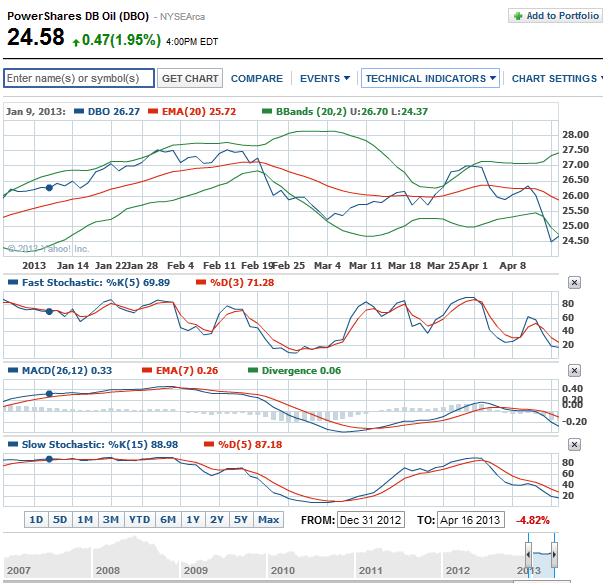609x585 pixels.
Task: Click the PowerShares DB Oil (DBO) title
Action: pyautogui.click(x=78, y=16)
